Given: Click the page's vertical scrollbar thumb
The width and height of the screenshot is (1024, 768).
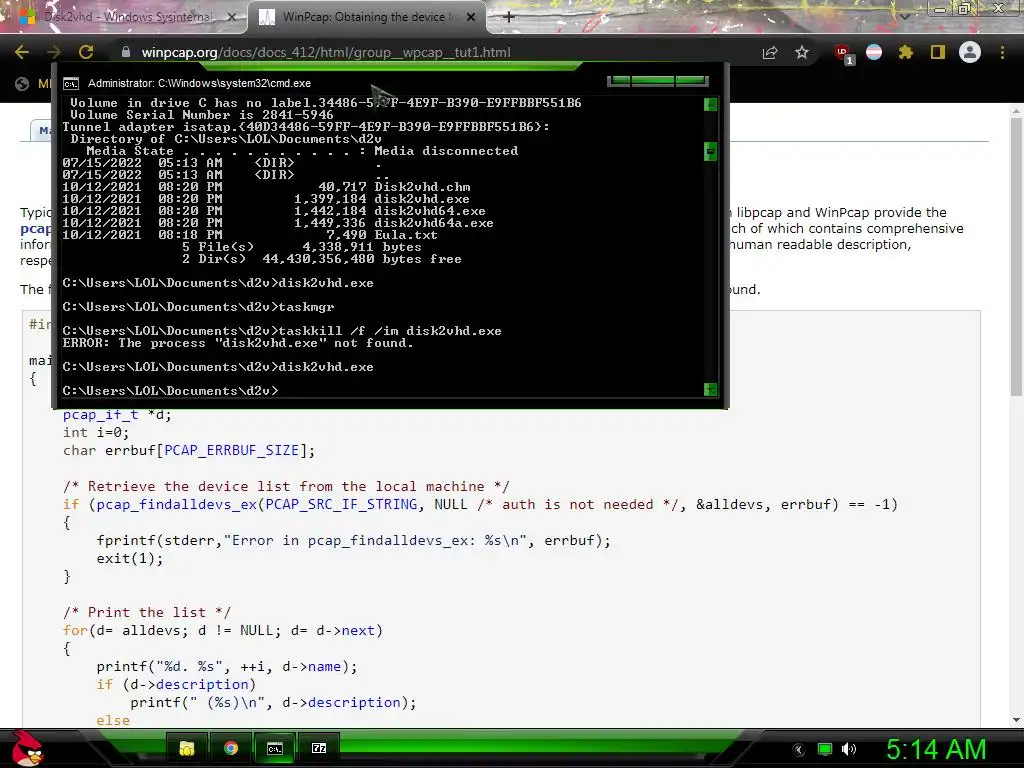Looking at the screenshot, I should 1016,255.
